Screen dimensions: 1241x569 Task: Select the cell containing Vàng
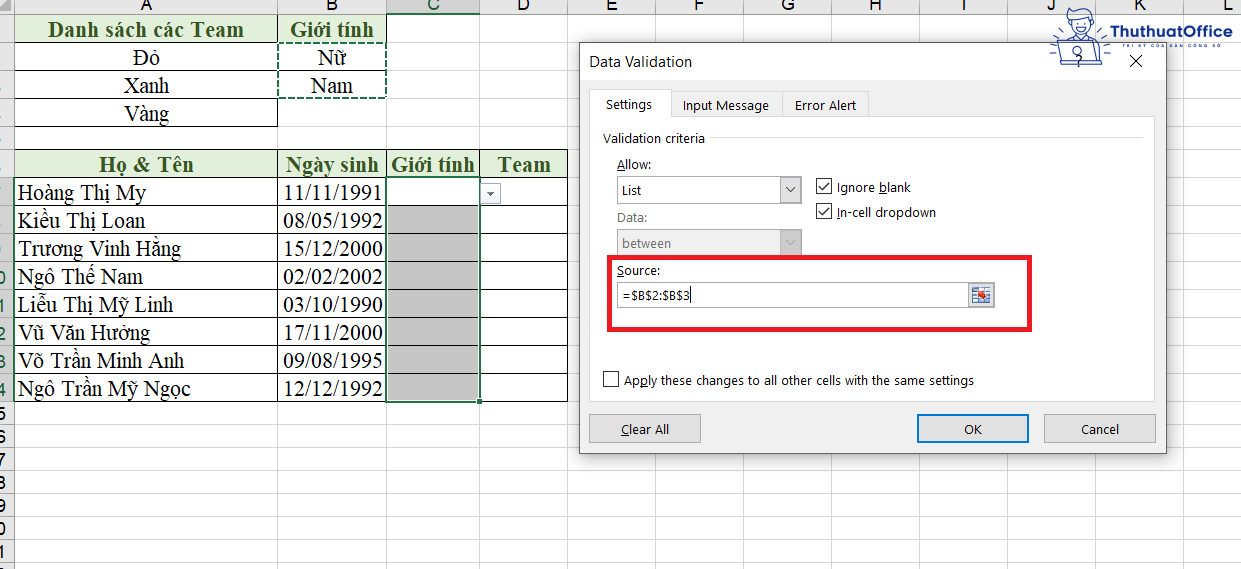[x=146, y=113]
